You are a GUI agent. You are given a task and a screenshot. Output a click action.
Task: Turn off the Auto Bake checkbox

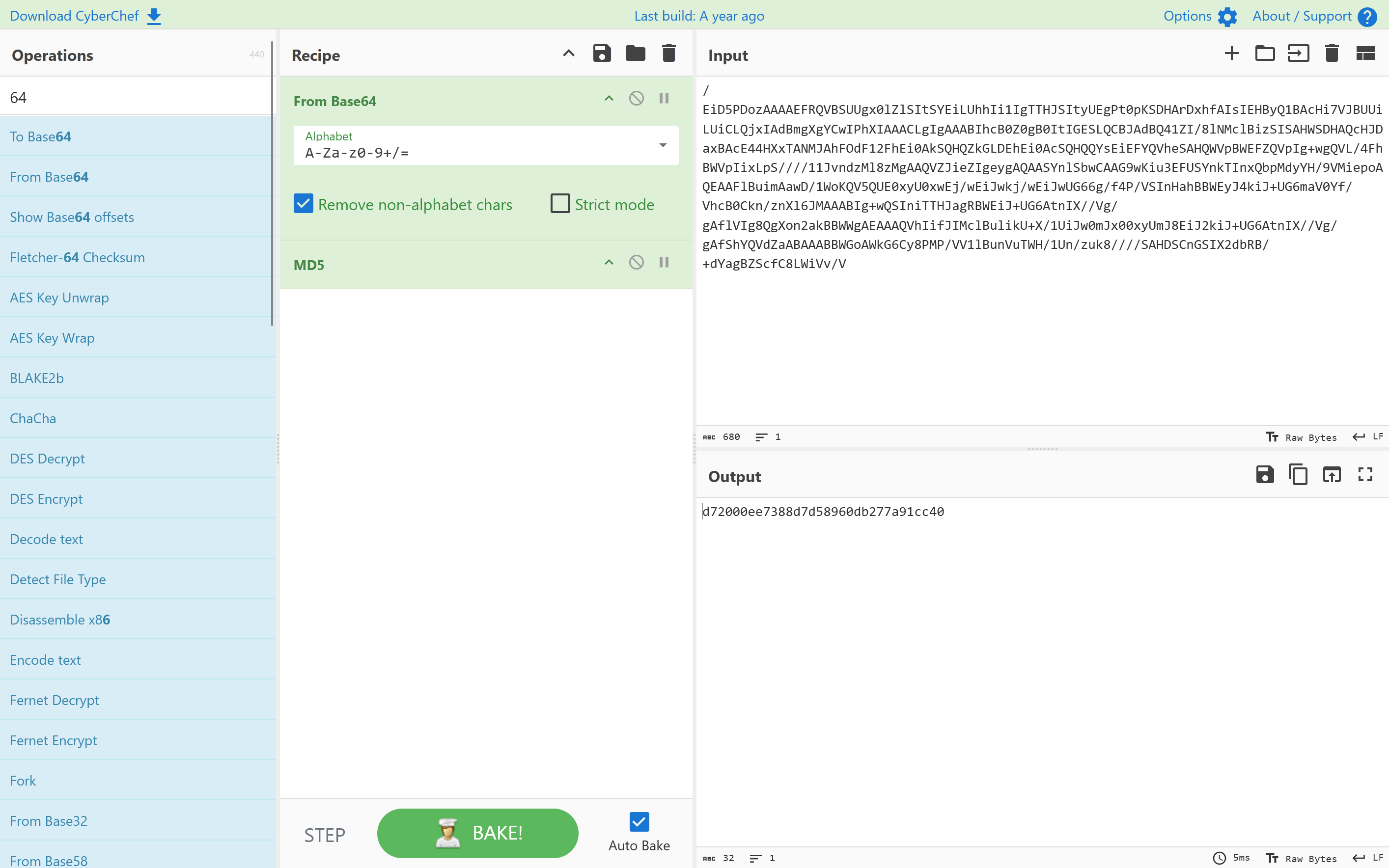[639, 821]
